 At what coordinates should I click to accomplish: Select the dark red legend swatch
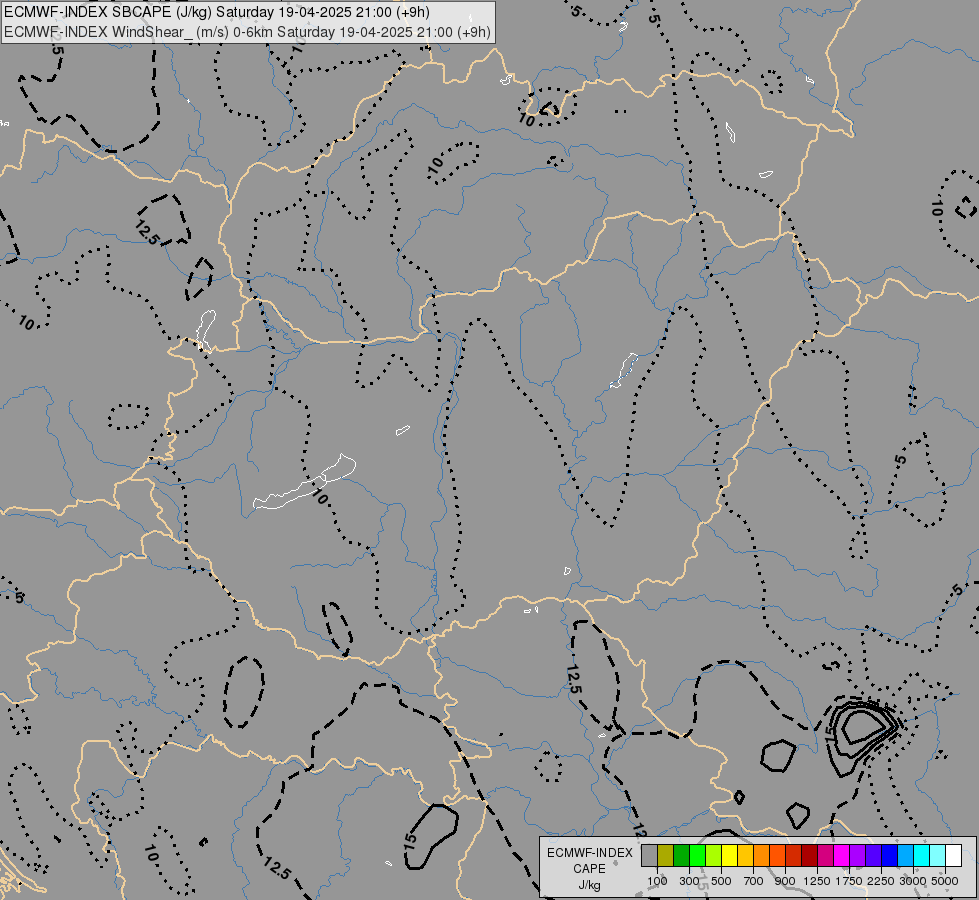(x=809, y=856)
